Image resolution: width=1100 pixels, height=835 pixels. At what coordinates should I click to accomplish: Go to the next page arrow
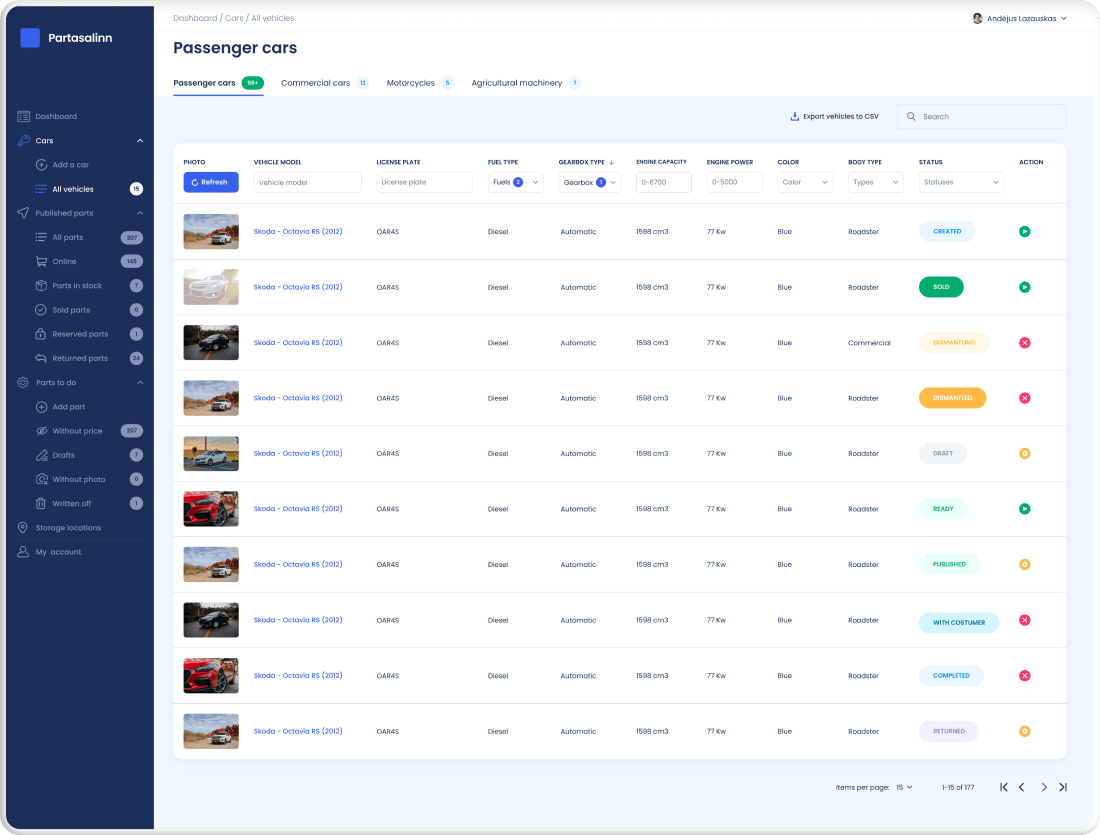click(1044, 787)
